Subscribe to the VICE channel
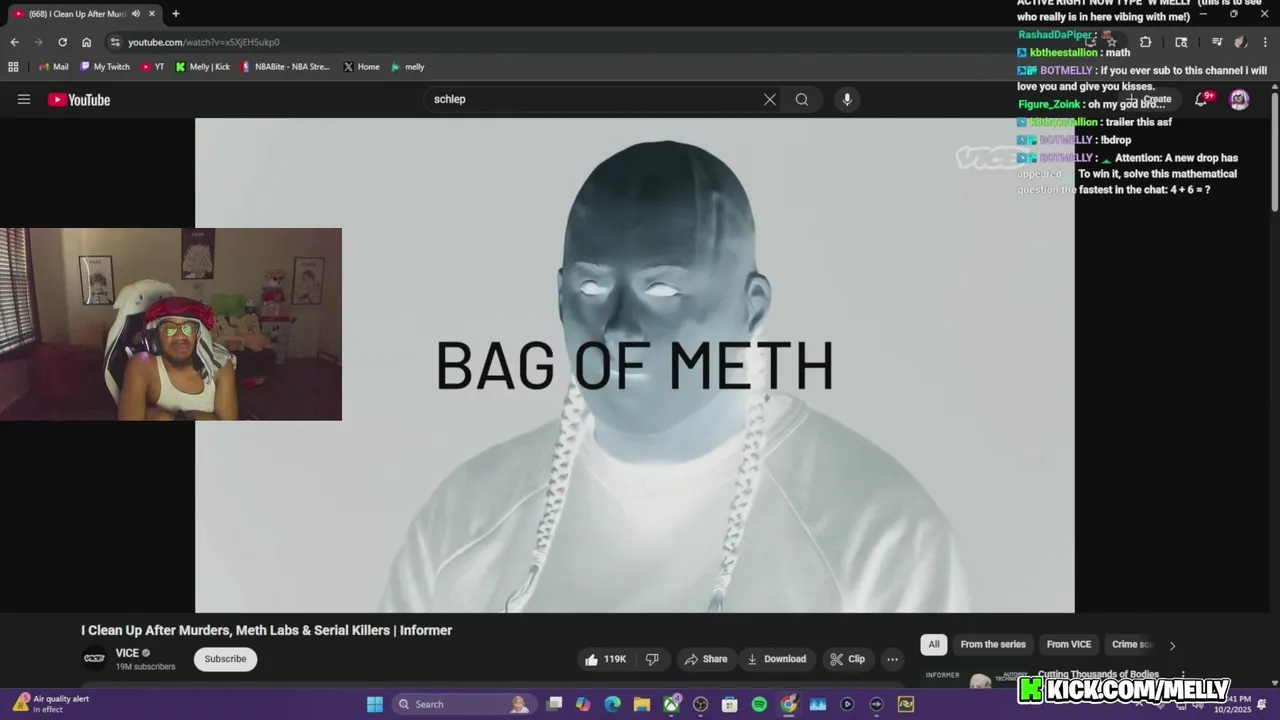1280x720 pixels. click(225, 659)
